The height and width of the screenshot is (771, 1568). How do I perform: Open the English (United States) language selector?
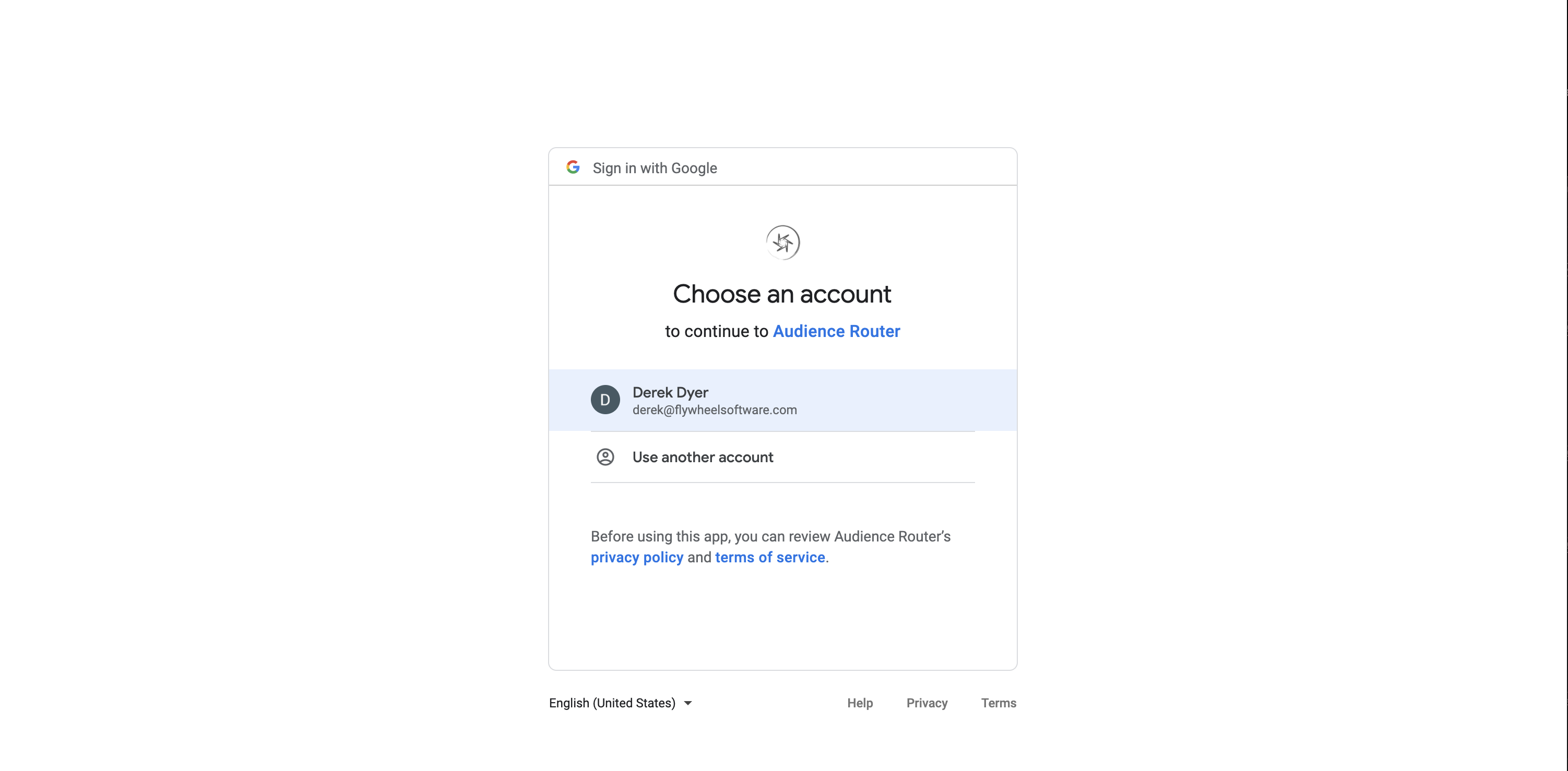621,703
